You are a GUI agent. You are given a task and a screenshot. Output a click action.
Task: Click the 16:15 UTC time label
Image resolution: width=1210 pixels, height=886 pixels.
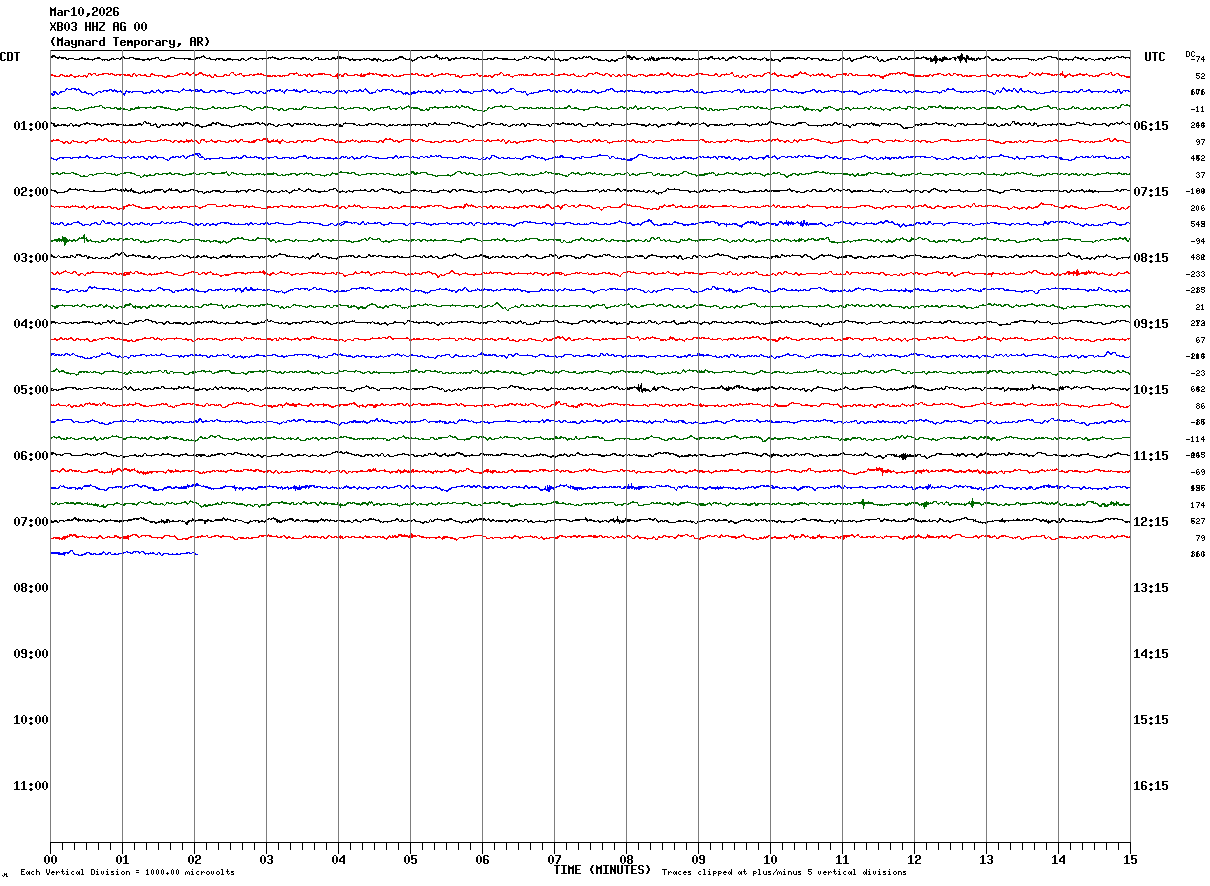click(1151, 786)
